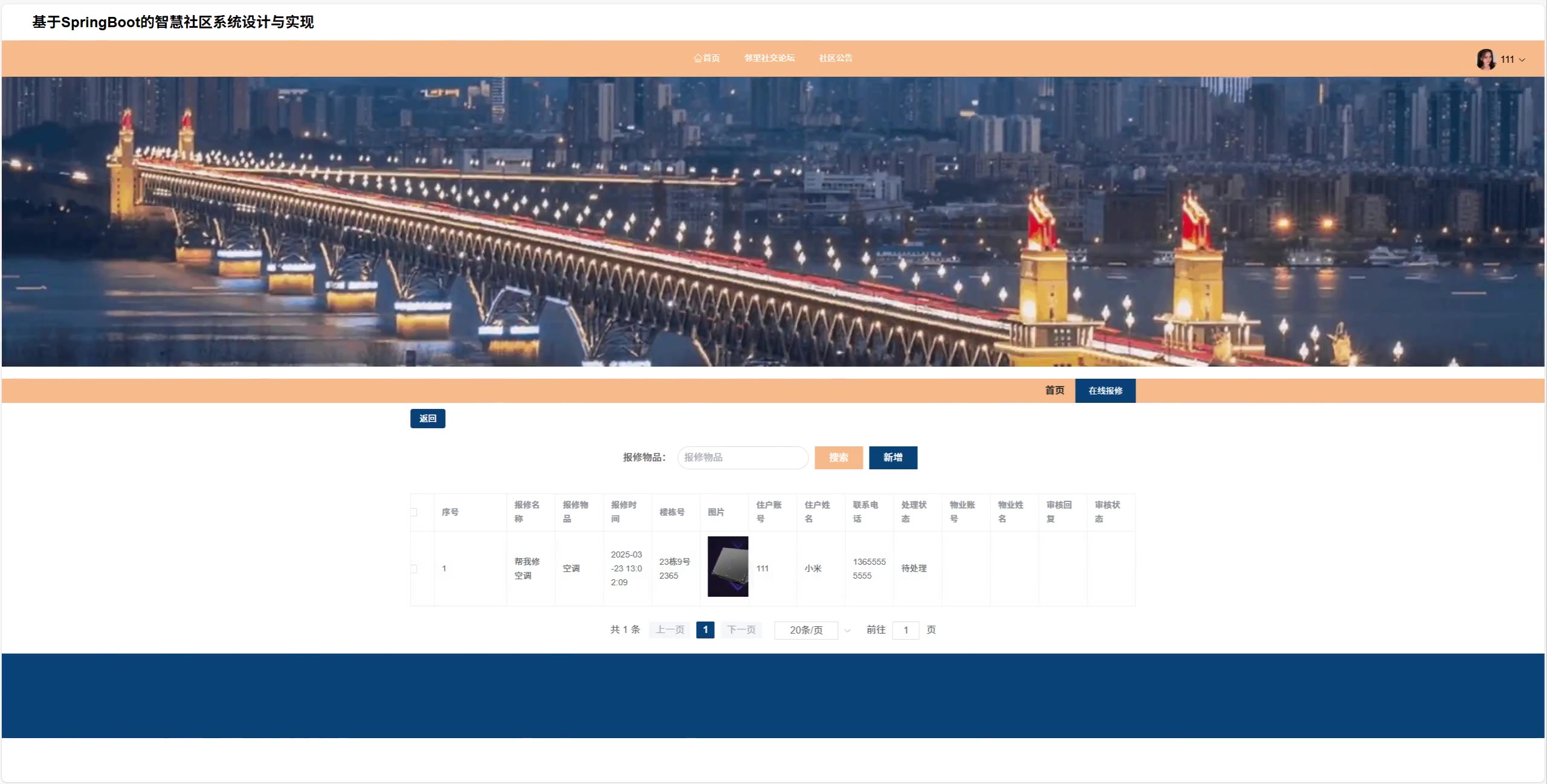The image size is (1547, 784).
Task: Click the user avatar picture
Action: [x=1485, y=59]
